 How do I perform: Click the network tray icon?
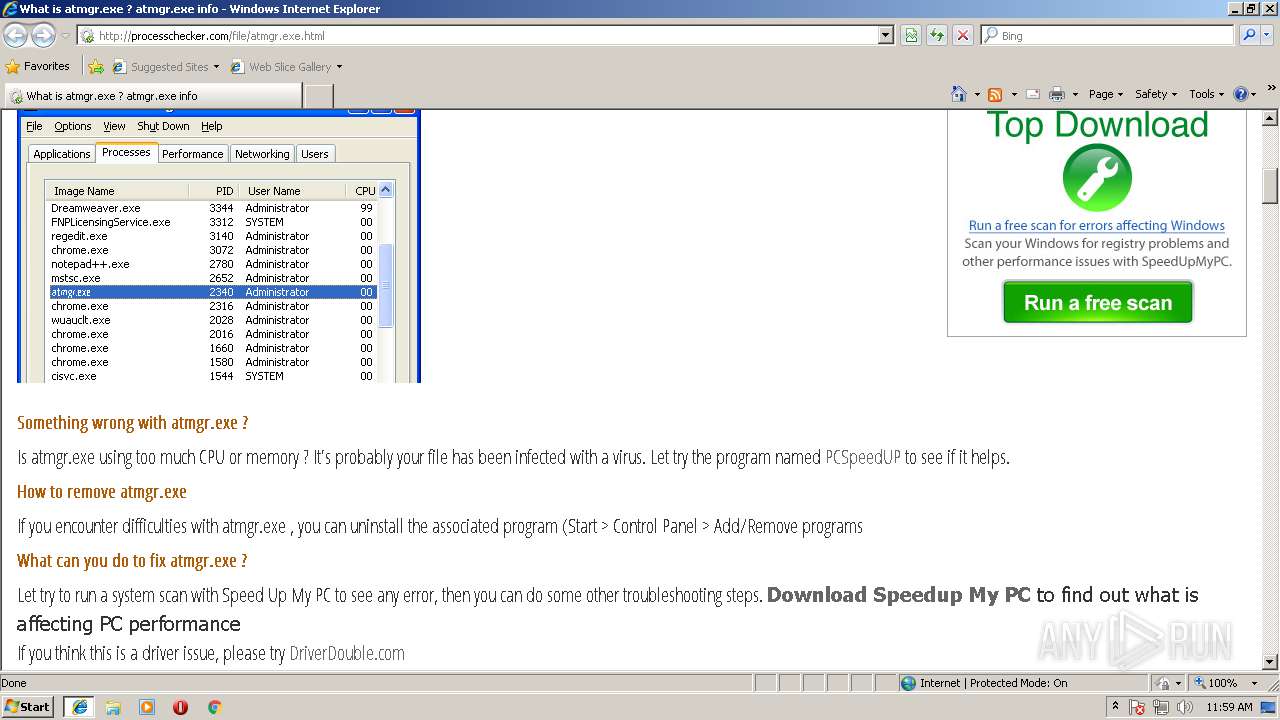[x=1161, y=707]
